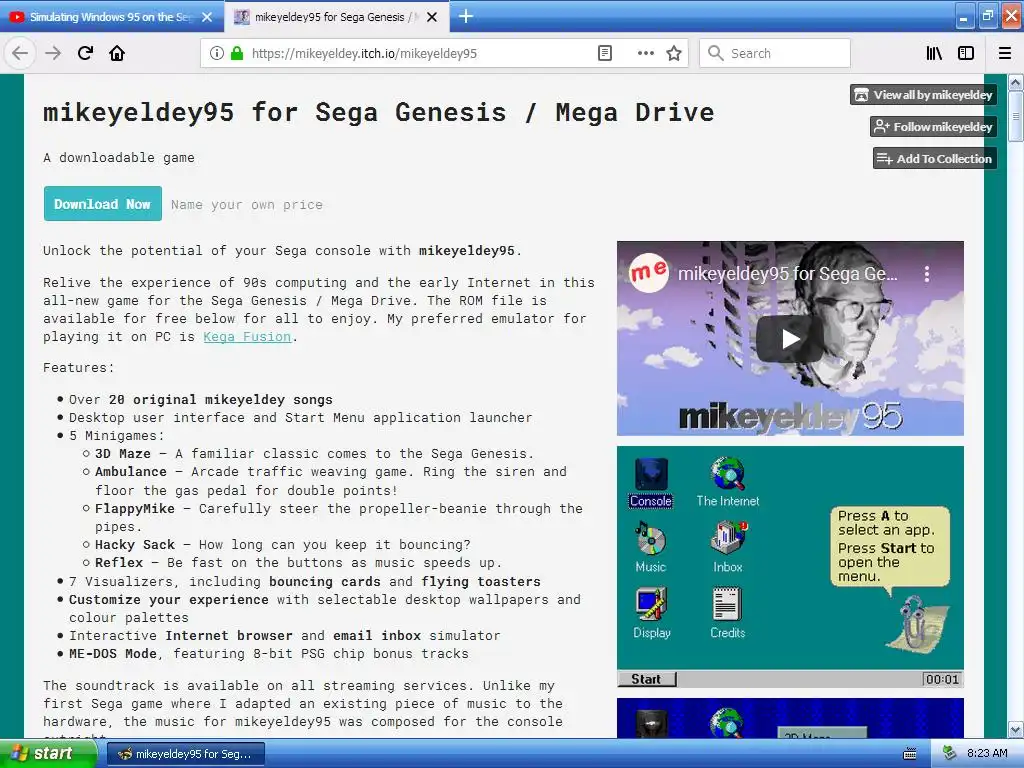Show sidebars icon in toolbar
Screen dimensions: 1024x768
(966, 54)
